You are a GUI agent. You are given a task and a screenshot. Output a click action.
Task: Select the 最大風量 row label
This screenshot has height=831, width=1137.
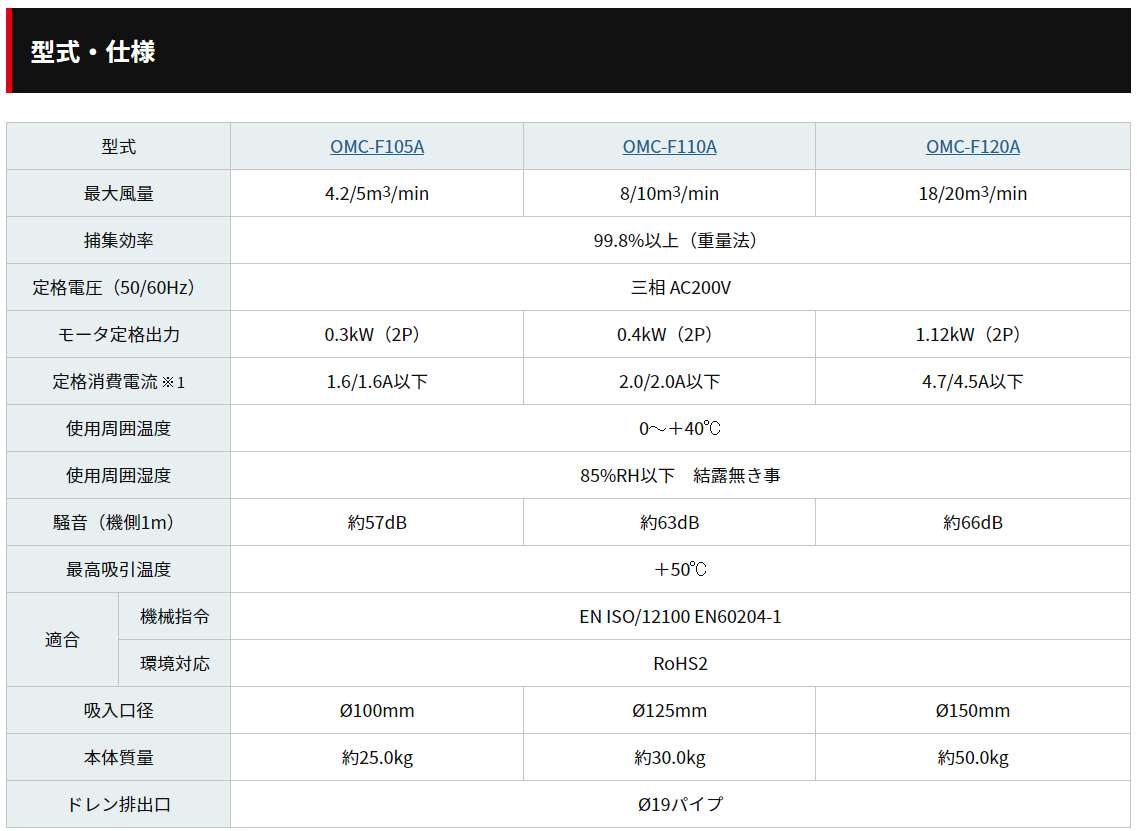(x=119, y=194)
